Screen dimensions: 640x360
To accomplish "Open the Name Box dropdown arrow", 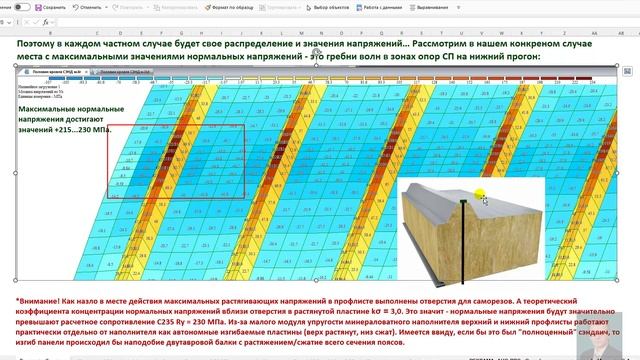I will [9, 22].
